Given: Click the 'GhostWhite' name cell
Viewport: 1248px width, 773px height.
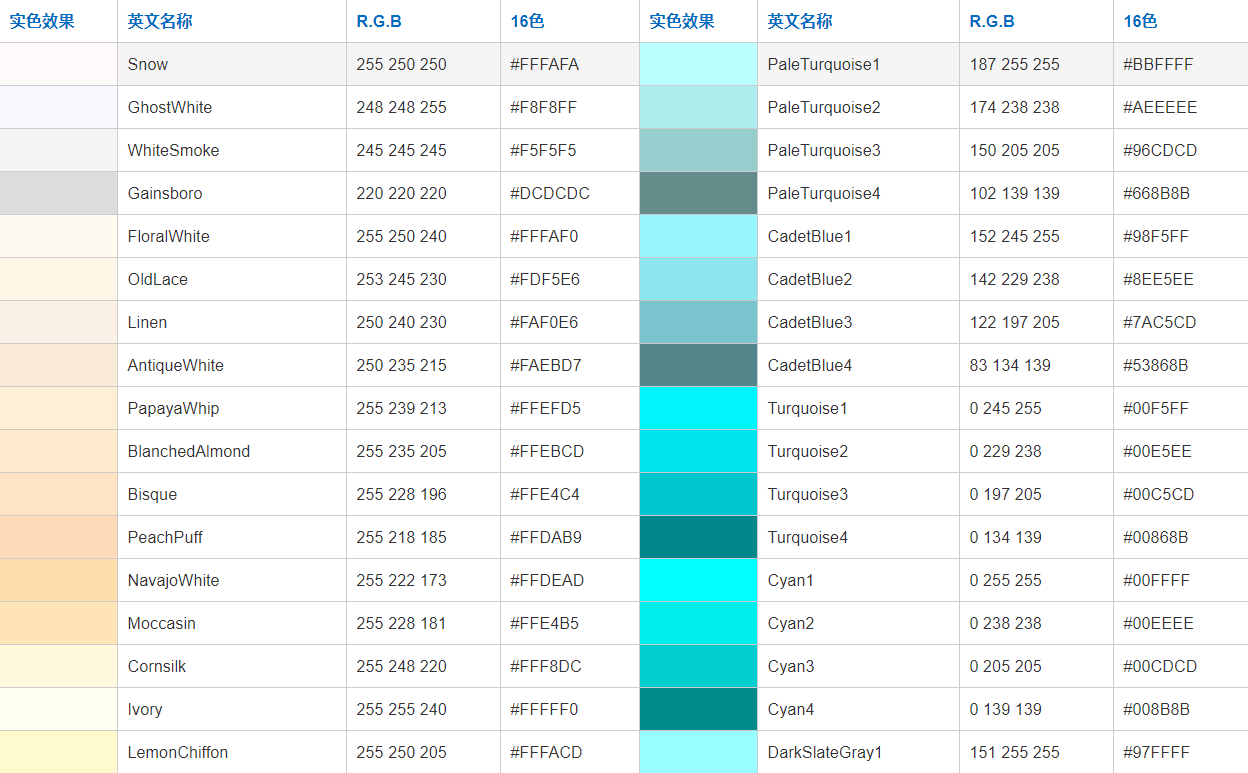Looking at the screenshot, I should click(x=232, y=107).
